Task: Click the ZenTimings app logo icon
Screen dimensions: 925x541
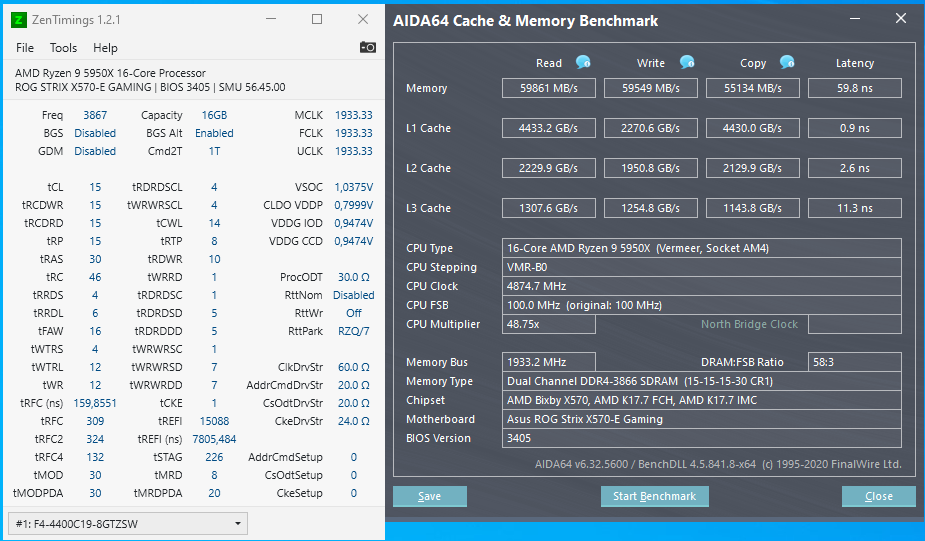Action: click(x=19, y=19)
